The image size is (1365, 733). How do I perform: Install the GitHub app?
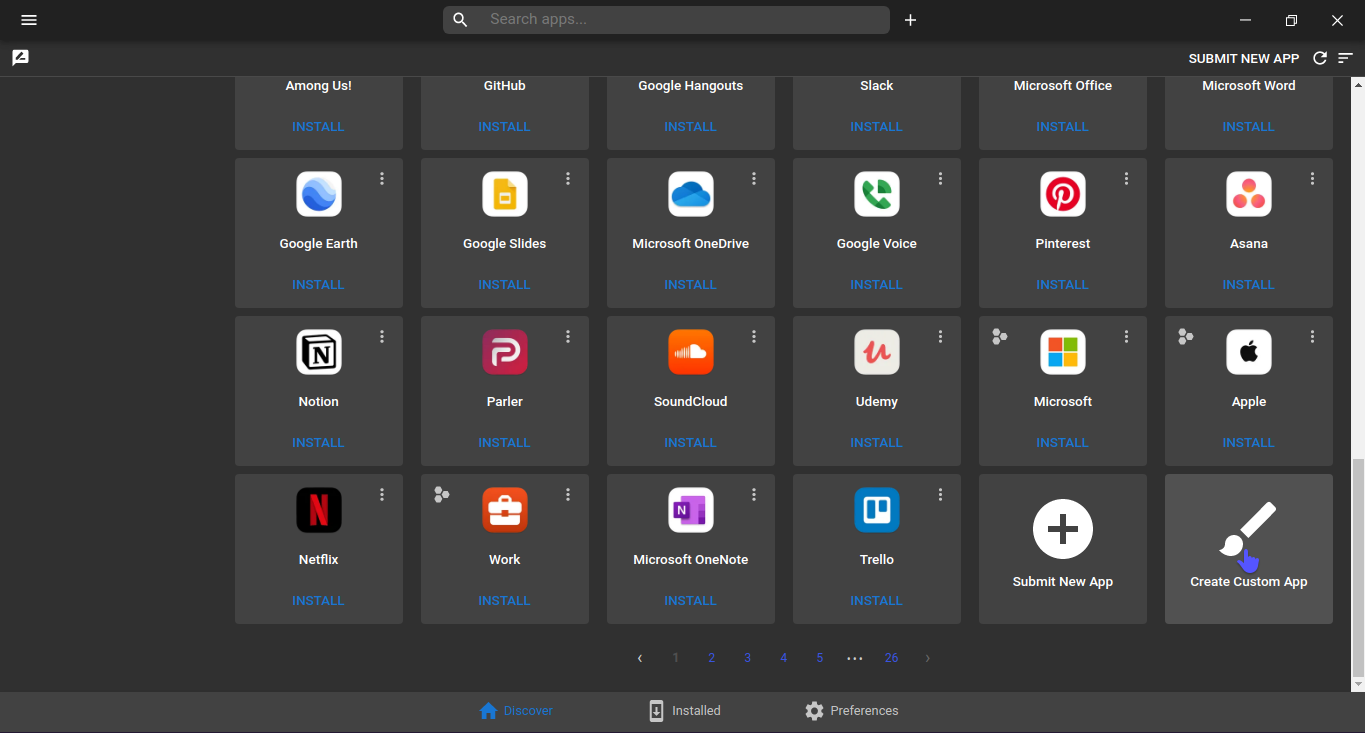(504, 127)
